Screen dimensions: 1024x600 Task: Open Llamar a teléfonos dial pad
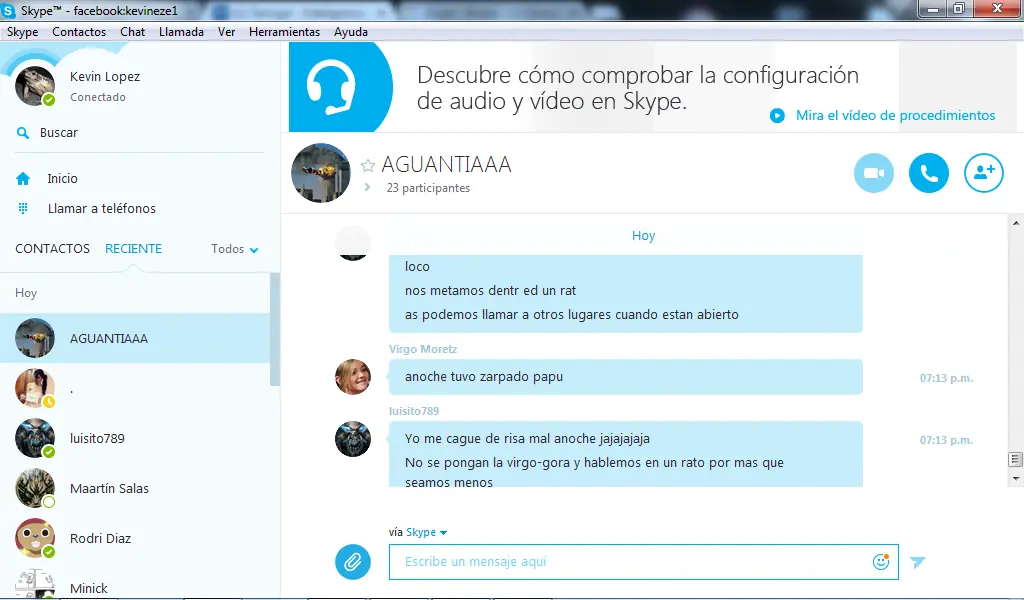101,208
